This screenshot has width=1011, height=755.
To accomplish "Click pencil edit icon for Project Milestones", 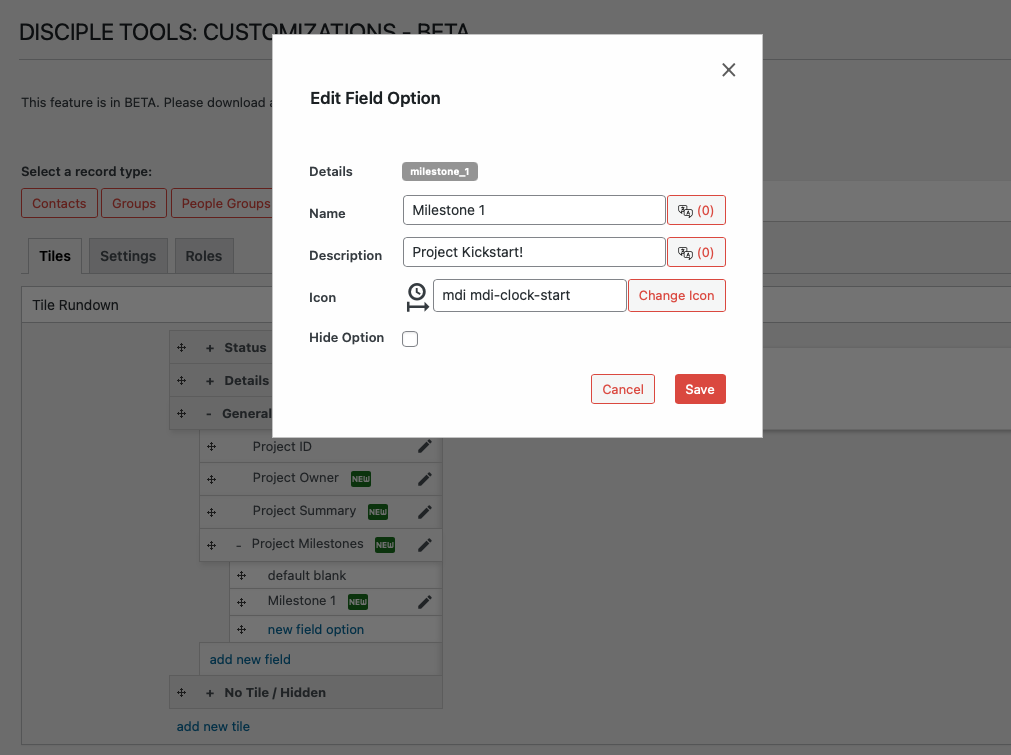I will click(x=425, y=545).
